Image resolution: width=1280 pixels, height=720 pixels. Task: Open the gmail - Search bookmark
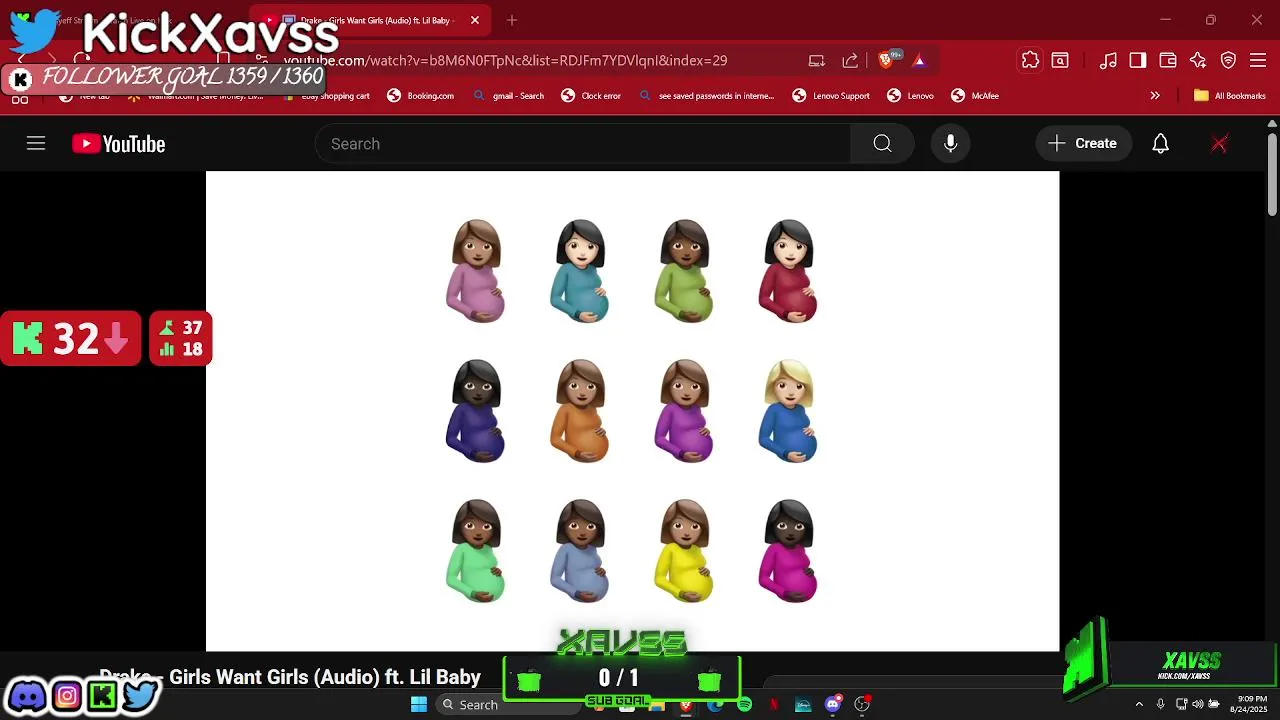(508, 96)
